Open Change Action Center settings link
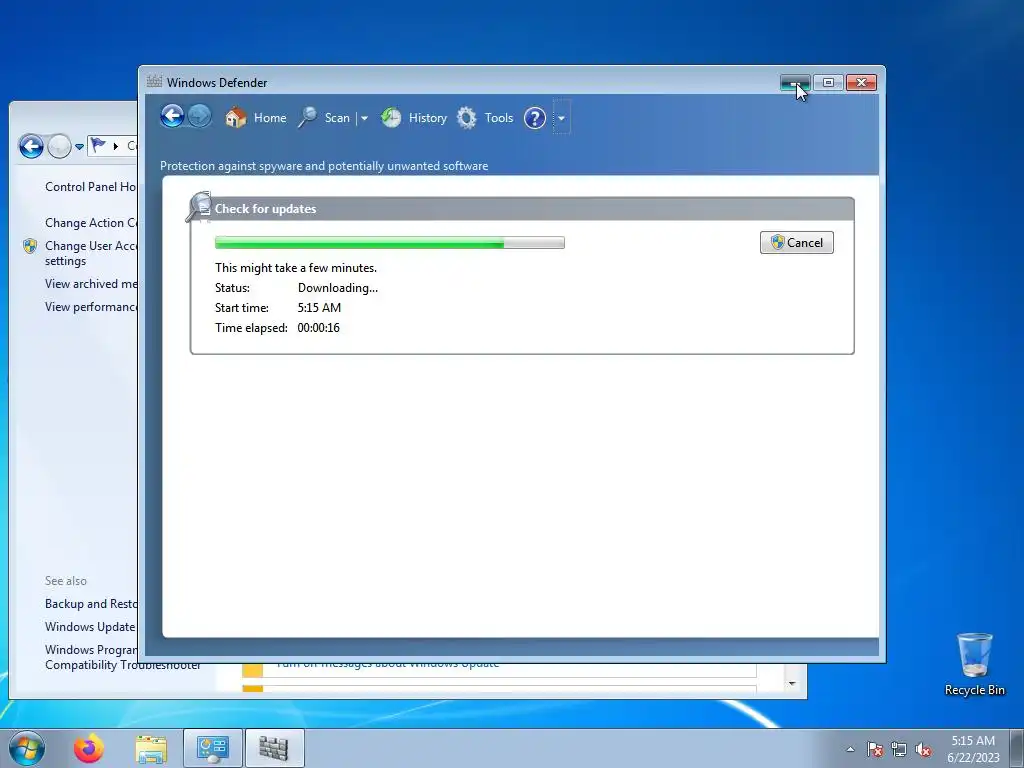The height and width of the screenshot is (768, 1024). point(91,223)
